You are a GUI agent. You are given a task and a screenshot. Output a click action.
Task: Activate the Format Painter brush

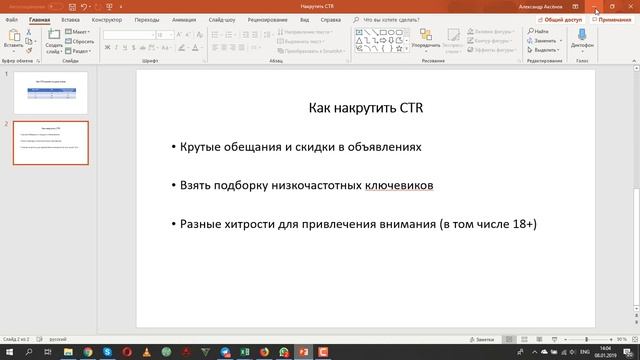[x=29, y=51]
